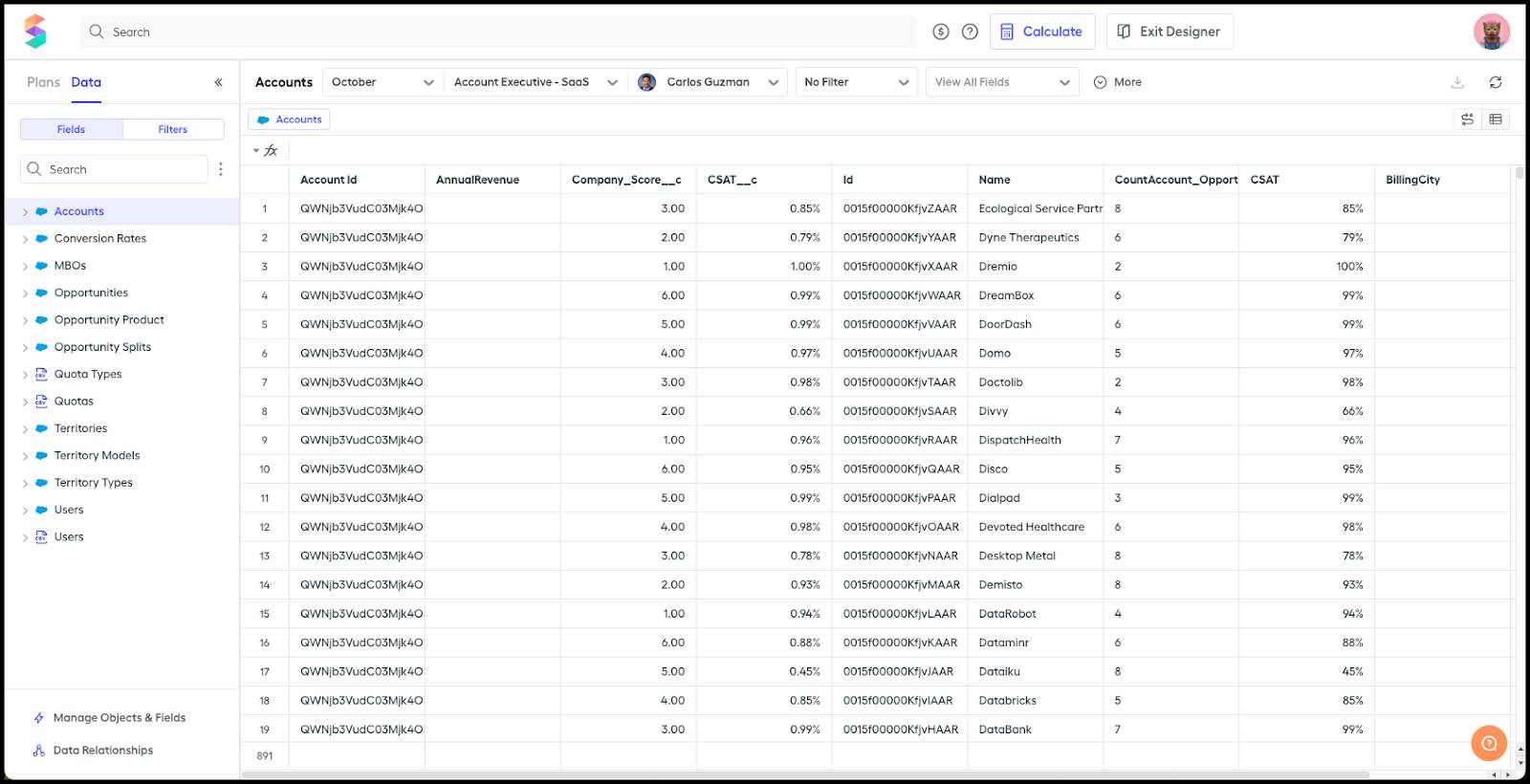Switch to the Fields toggle

click(x=71, y=129)
